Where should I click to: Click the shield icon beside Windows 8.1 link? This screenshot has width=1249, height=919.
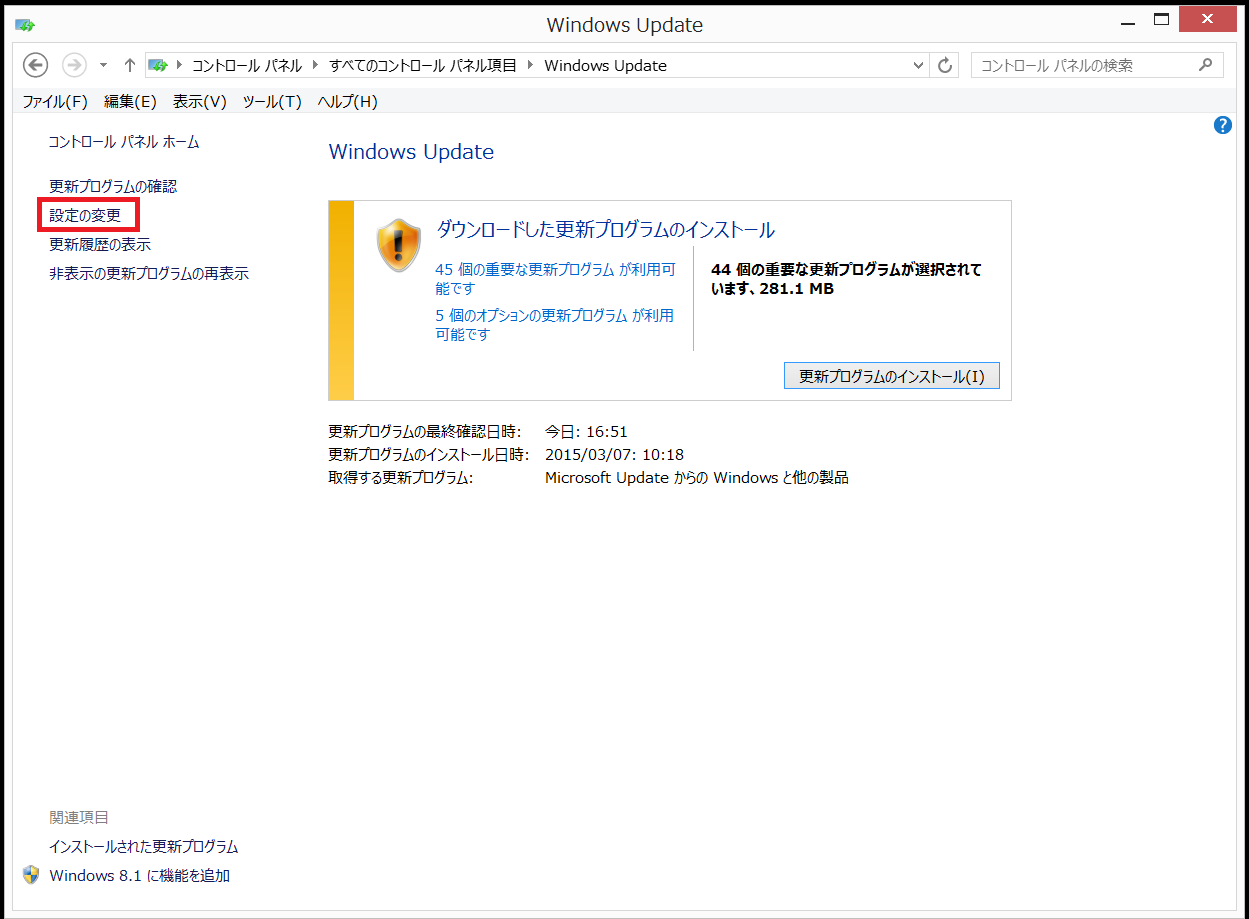pyautogui.click(x=31, y=875)
